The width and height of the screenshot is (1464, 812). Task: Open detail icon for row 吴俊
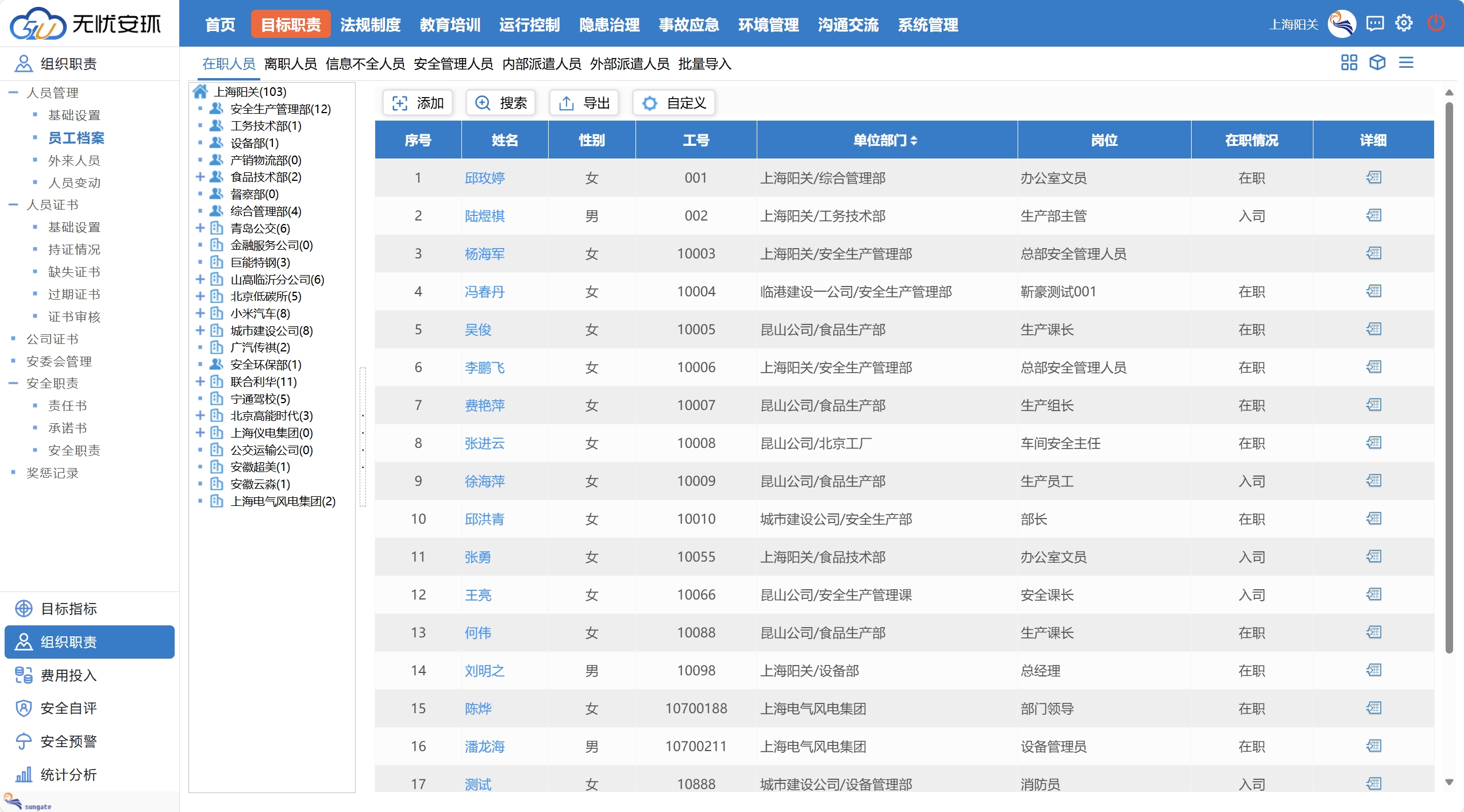pos(1373,329)
